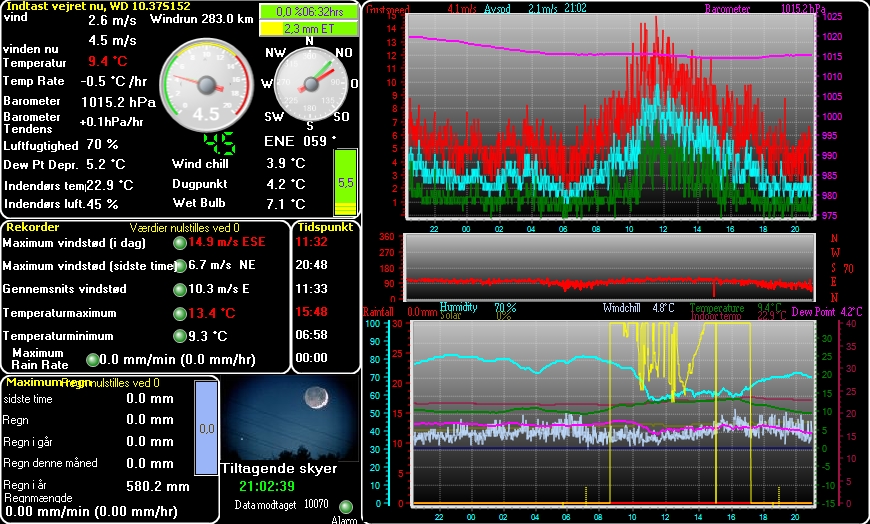Screen dimensions: 870x524
Task: Click LED beside Gennemsnits vindstød value
Action: 180,289
